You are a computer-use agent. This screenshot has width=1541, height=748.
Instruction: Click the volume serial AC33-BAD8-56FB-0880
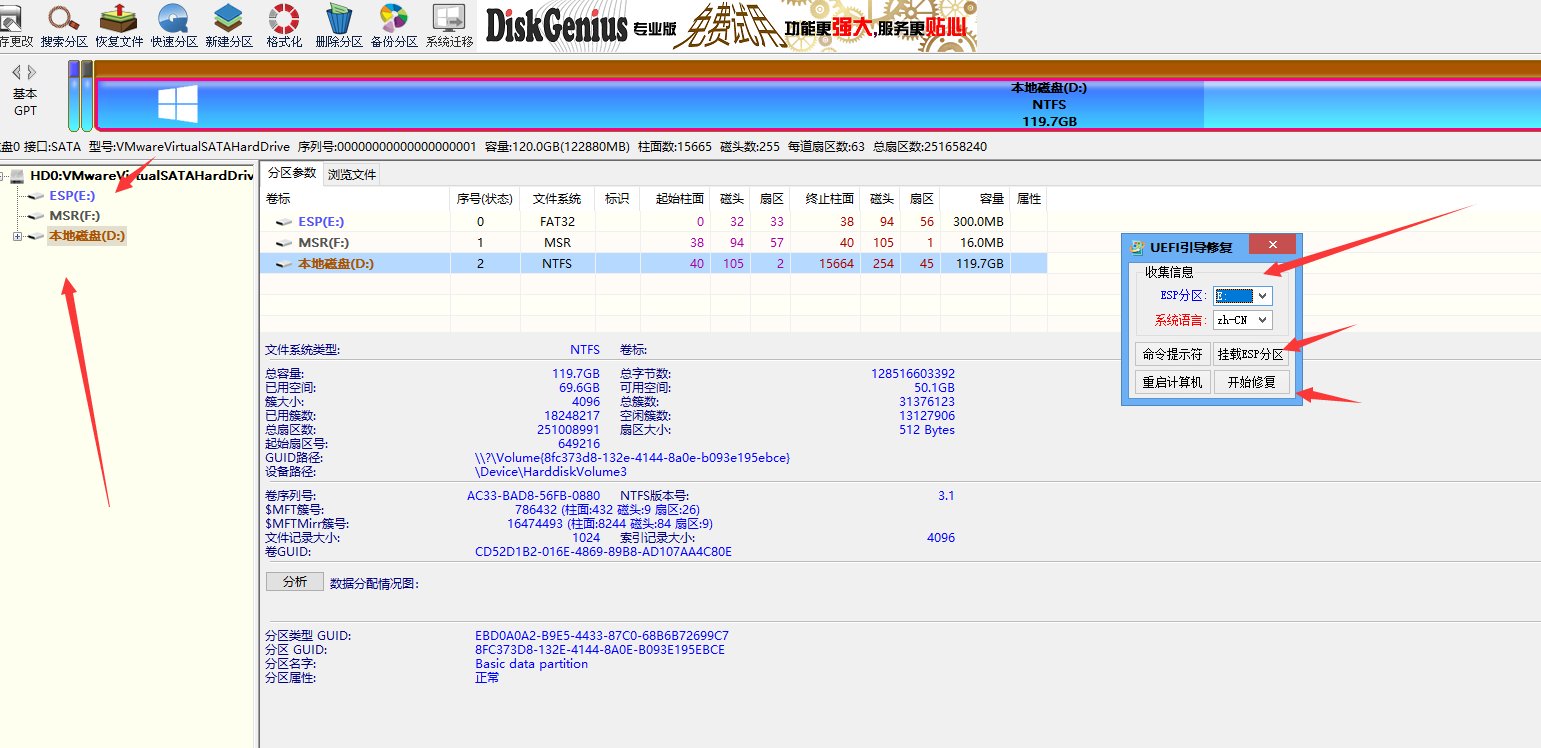coord(533,496)
